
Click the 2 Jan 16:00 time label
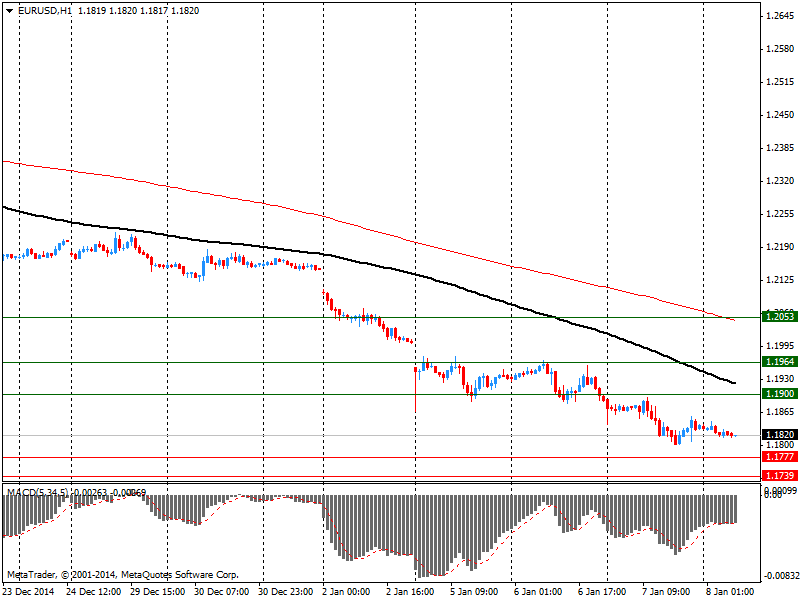(x=411, y=591)
